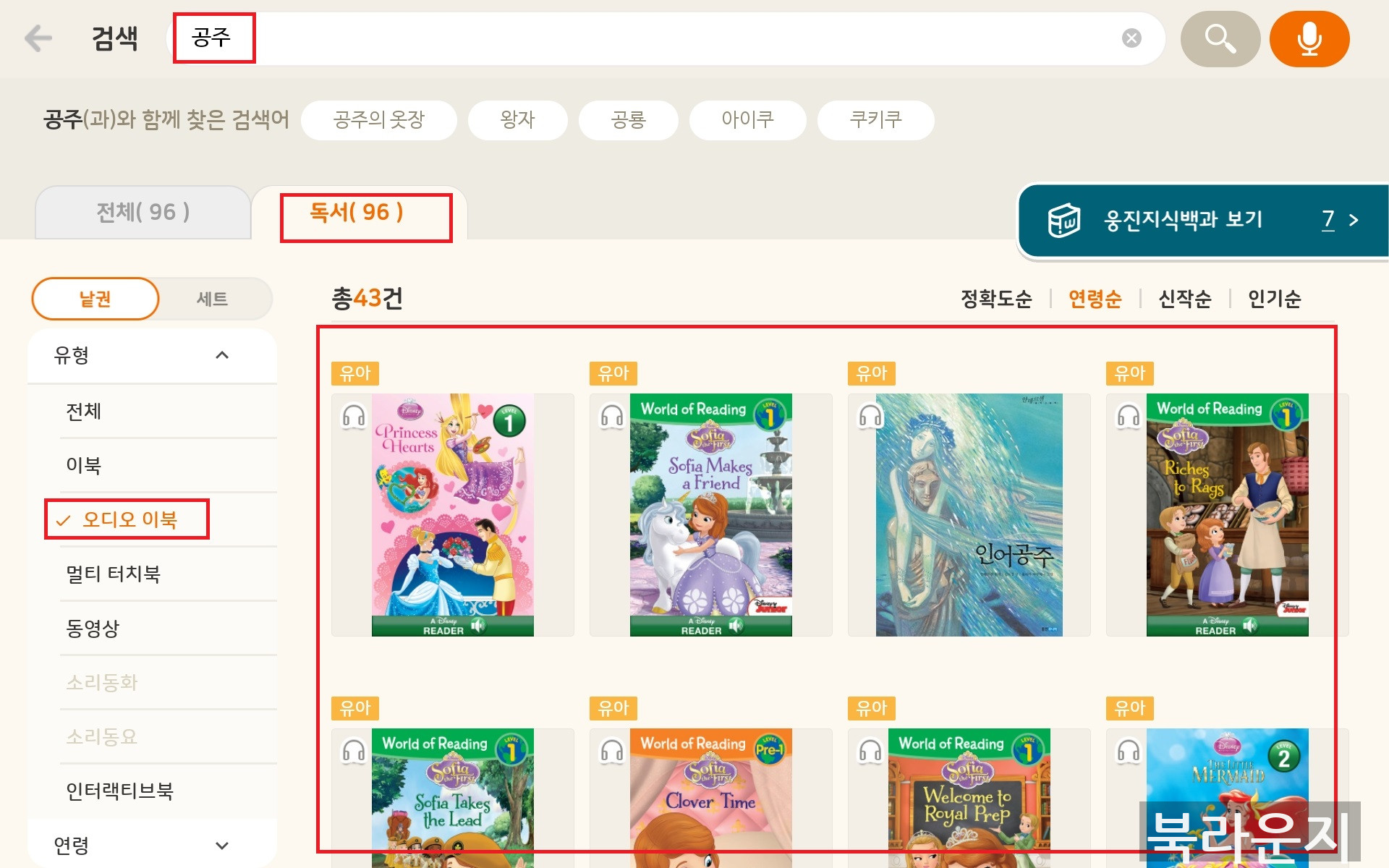This screenshot has width=1389, height=868.
Task: Expand the 연령 filter section
Action: [x=222, y=846]
